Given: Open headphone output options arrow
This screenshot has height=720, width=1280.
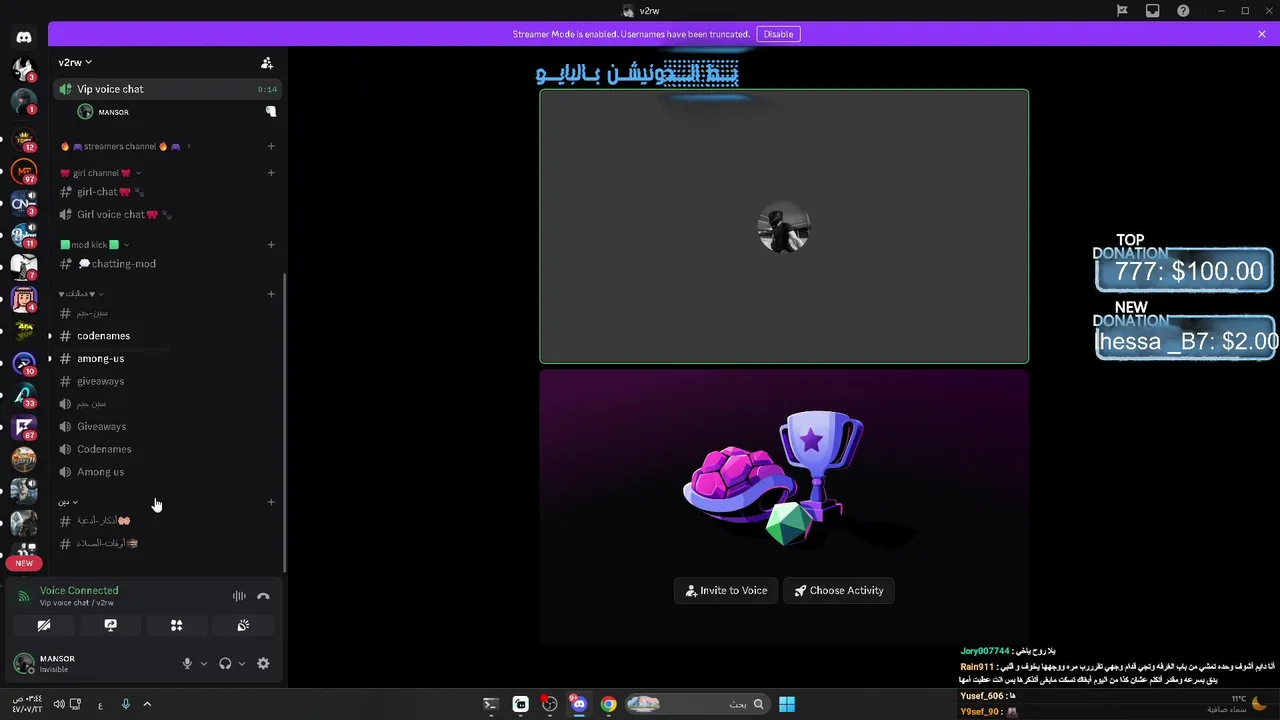Looking at the screenshot, I should [242, 664].
